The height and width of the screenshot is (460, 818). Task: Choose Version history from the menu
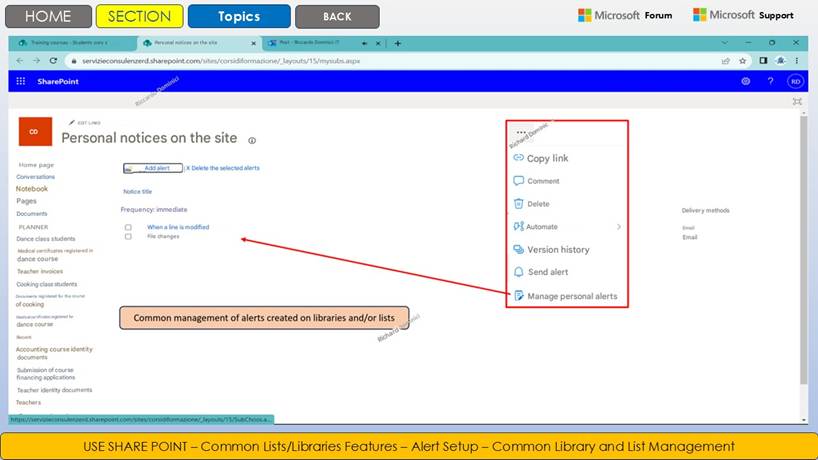tap(558, 249)
